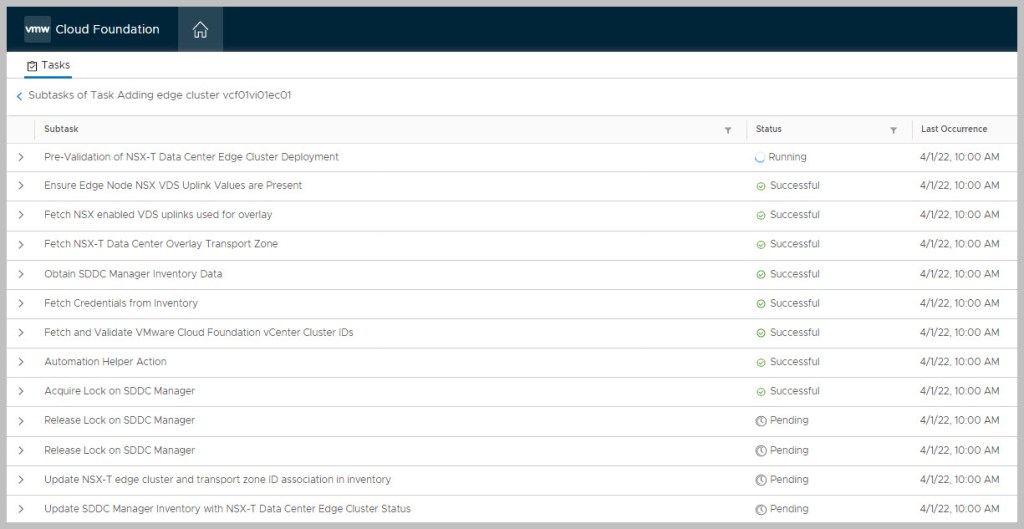The height and width of the screenshot is (529, 1024).
Task: Expand Update NSX-T edge cluster and transport zone row
Action: [x=21, y=480]
